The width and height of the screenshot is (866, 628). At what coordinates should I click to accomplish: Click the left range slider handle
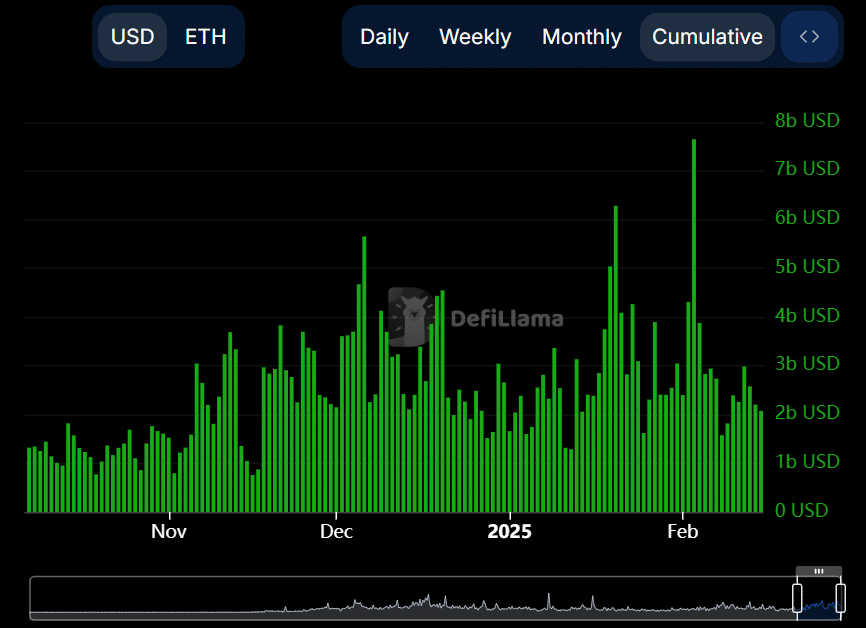point(797,597)
